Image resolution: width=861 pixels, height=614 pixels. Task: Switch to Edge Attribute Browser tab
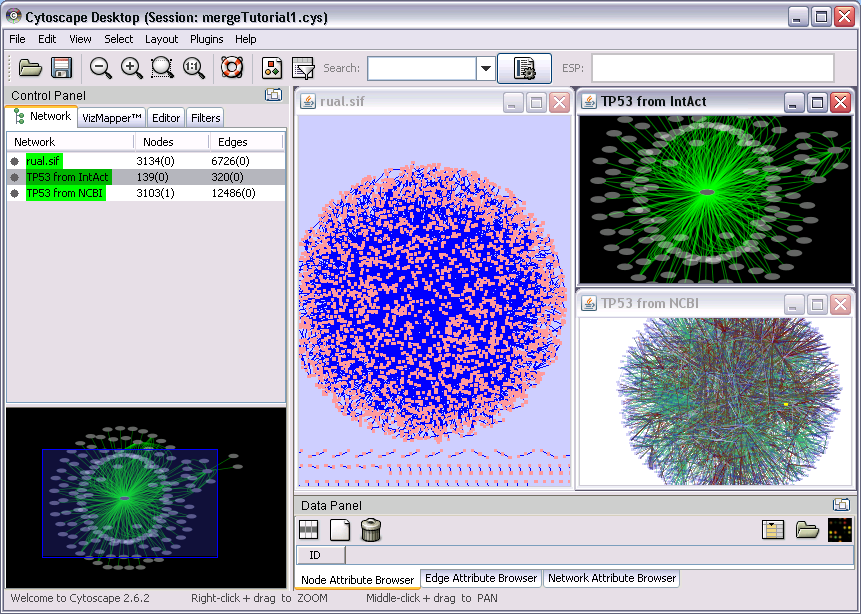click(481, 578)
